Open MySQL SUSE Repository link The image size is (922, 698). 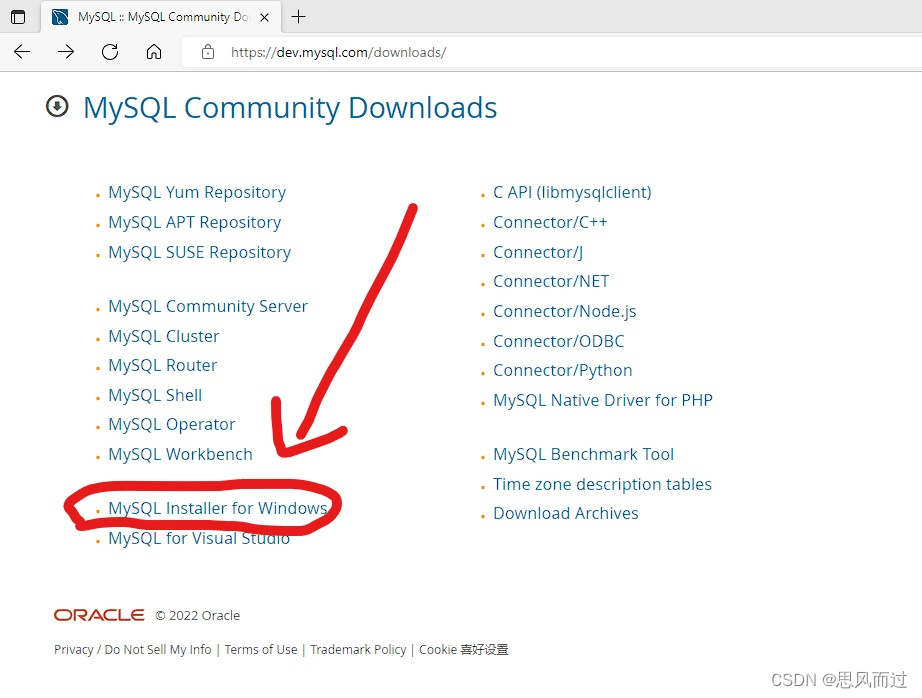[x=199, y=252]
